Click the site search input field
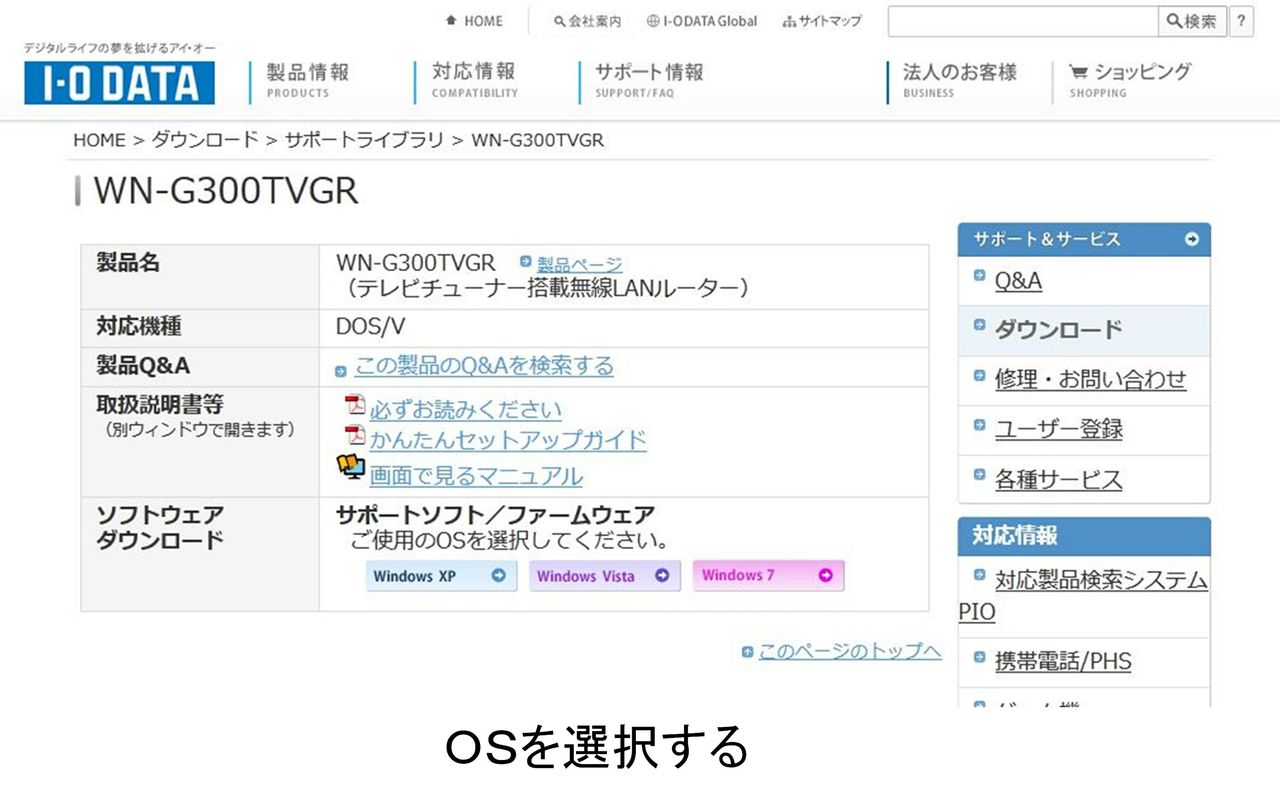 (x=1023, y=21)
